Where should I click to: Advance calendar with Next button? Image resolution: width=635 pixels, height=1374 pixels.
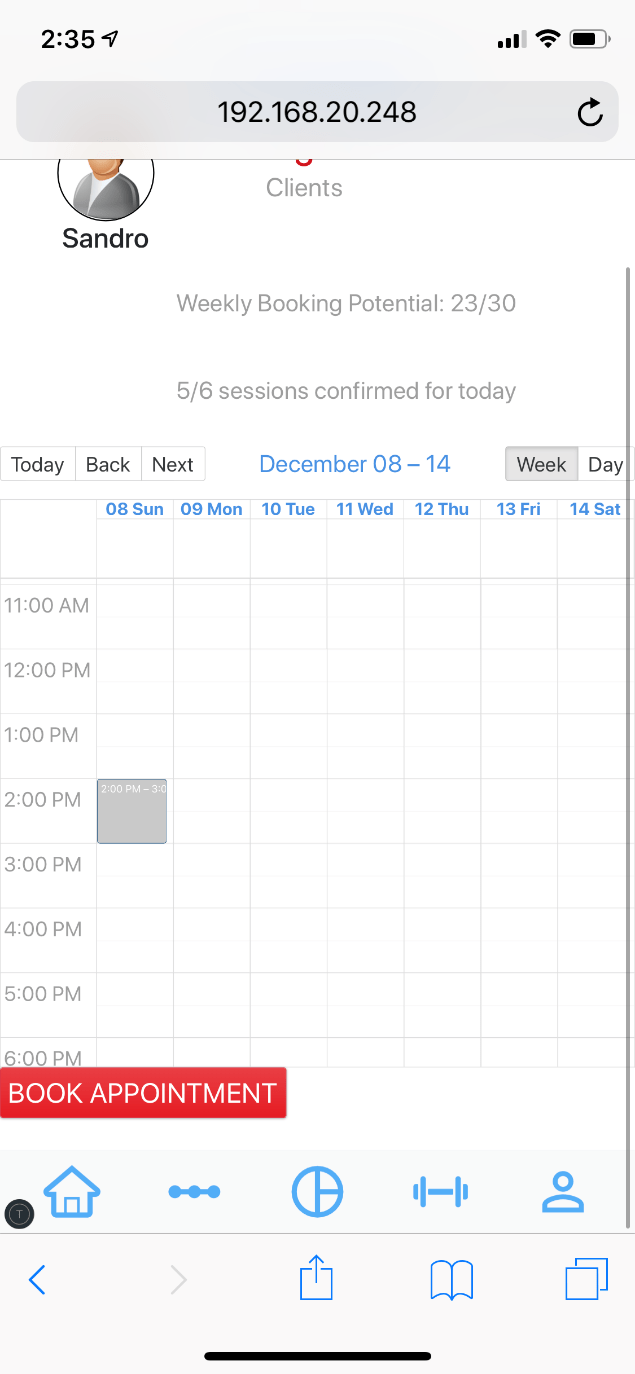173,464
